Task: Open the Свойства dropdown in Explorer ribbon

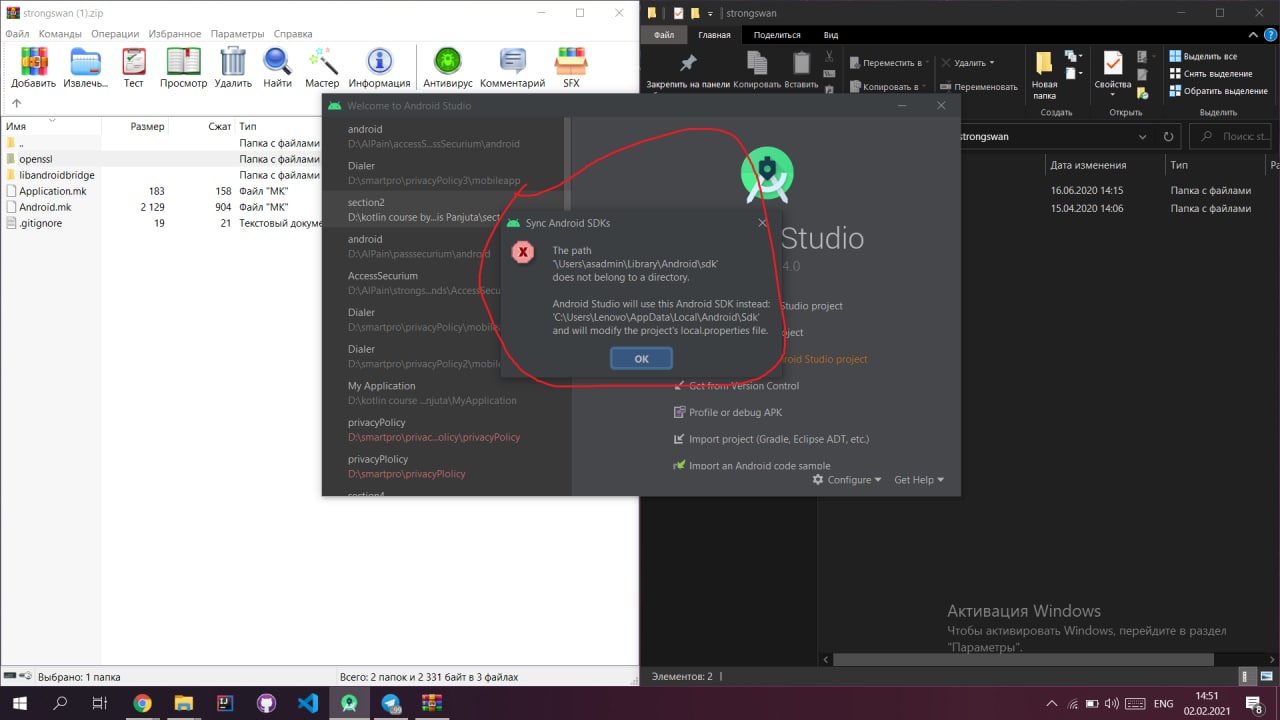Action: pos(1113,94)
